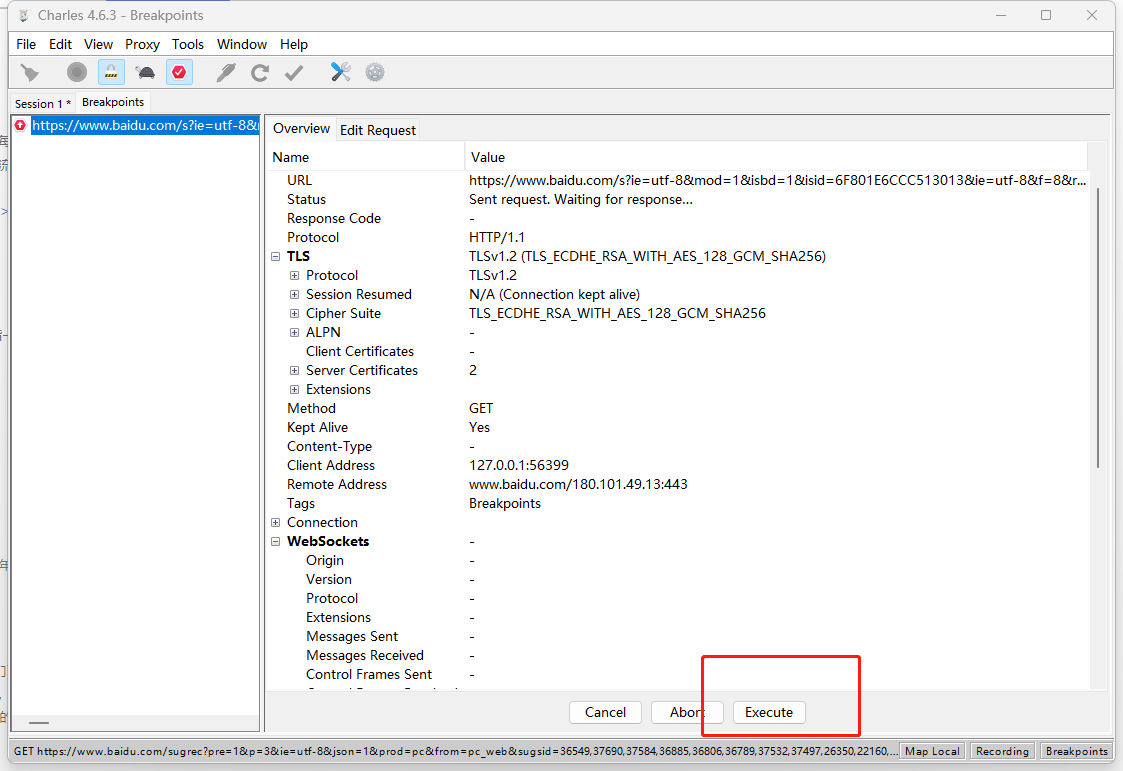Click the GET sugrec URL status text
The image size is (1123, 771).
456,751
